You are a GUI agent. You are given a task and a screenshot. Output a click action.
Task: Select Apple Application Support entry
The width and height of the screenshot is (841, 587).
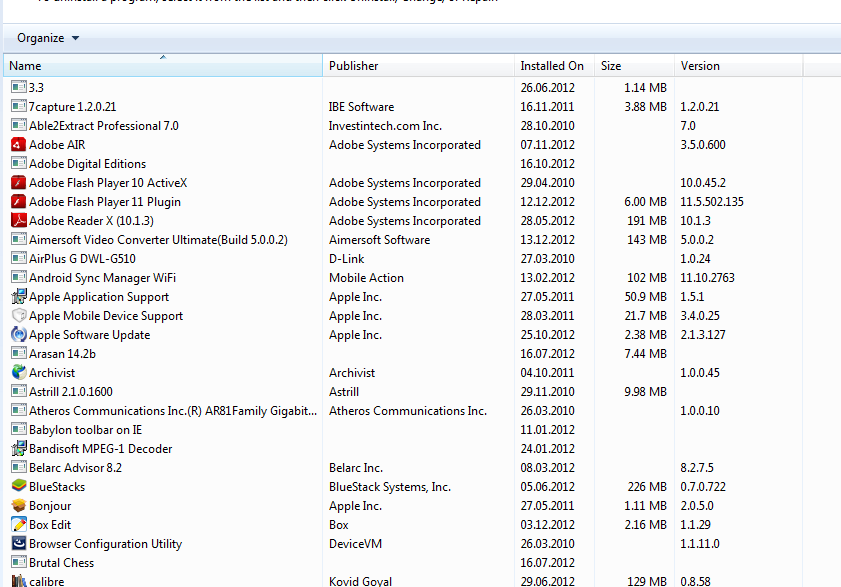[x=99, y=297]
